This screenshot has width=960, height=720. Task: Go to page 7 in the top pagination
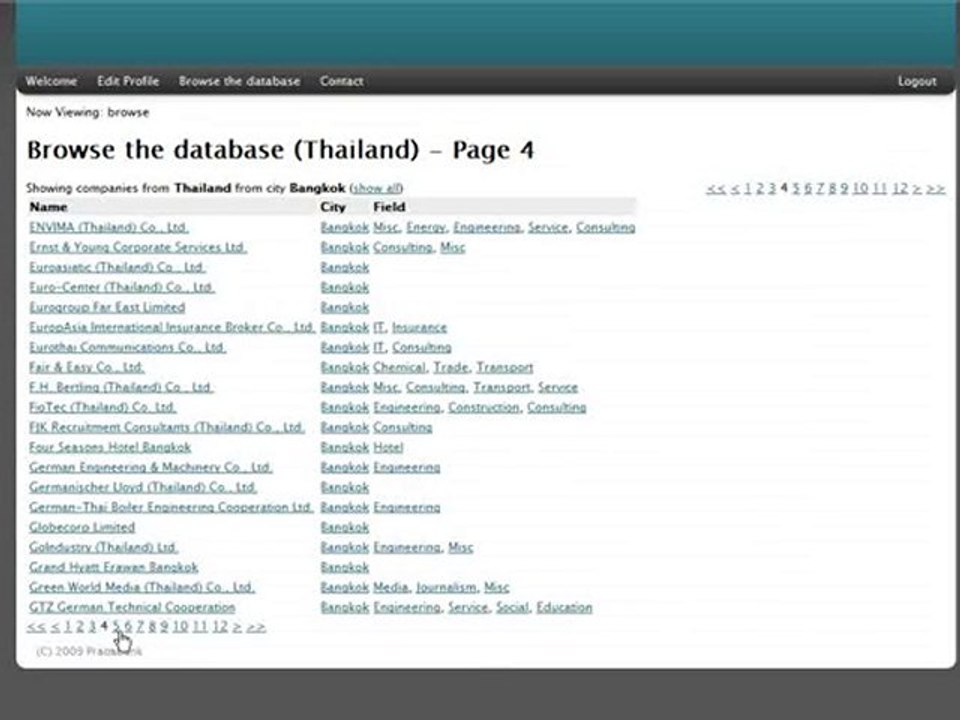[820, 188]
